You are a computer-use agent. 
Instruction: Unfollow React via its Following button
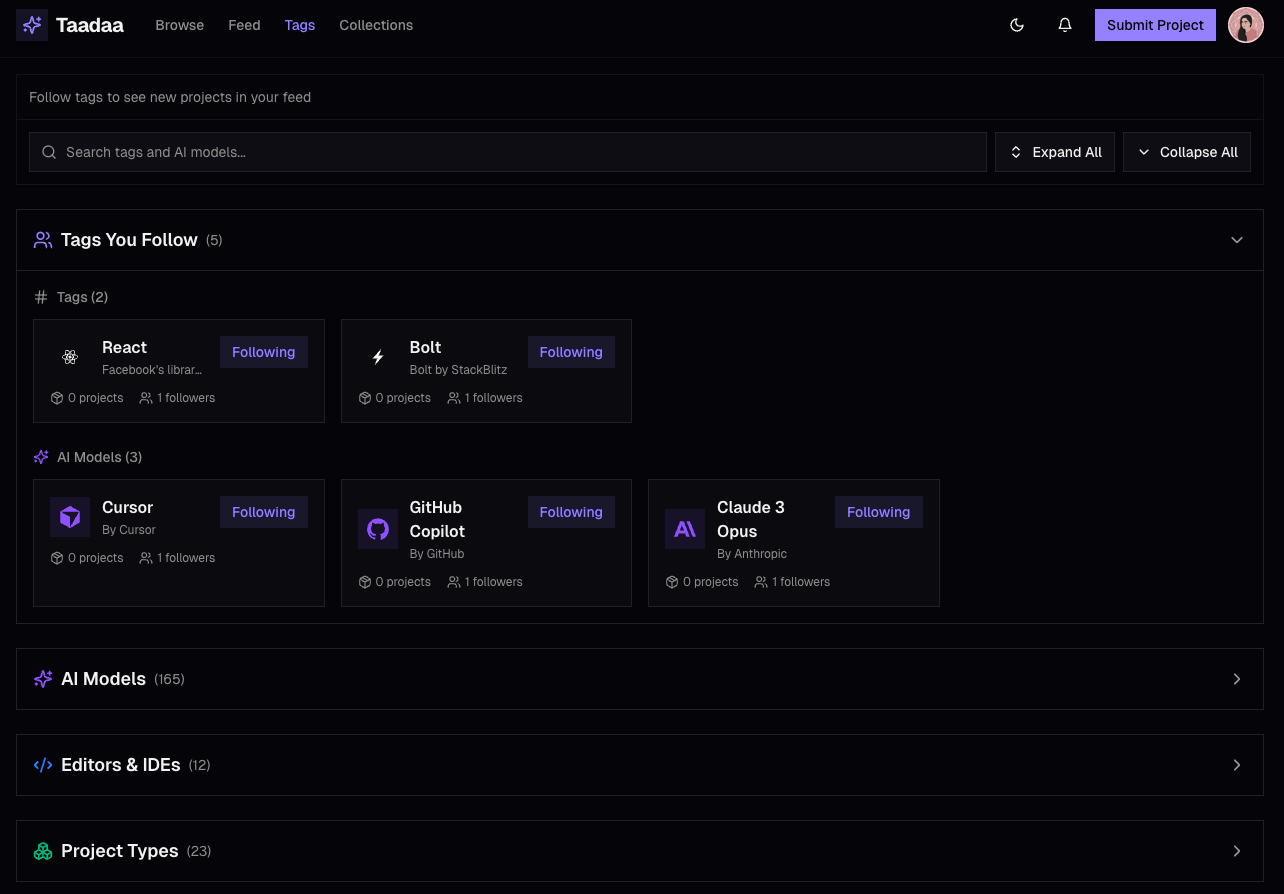263,352
